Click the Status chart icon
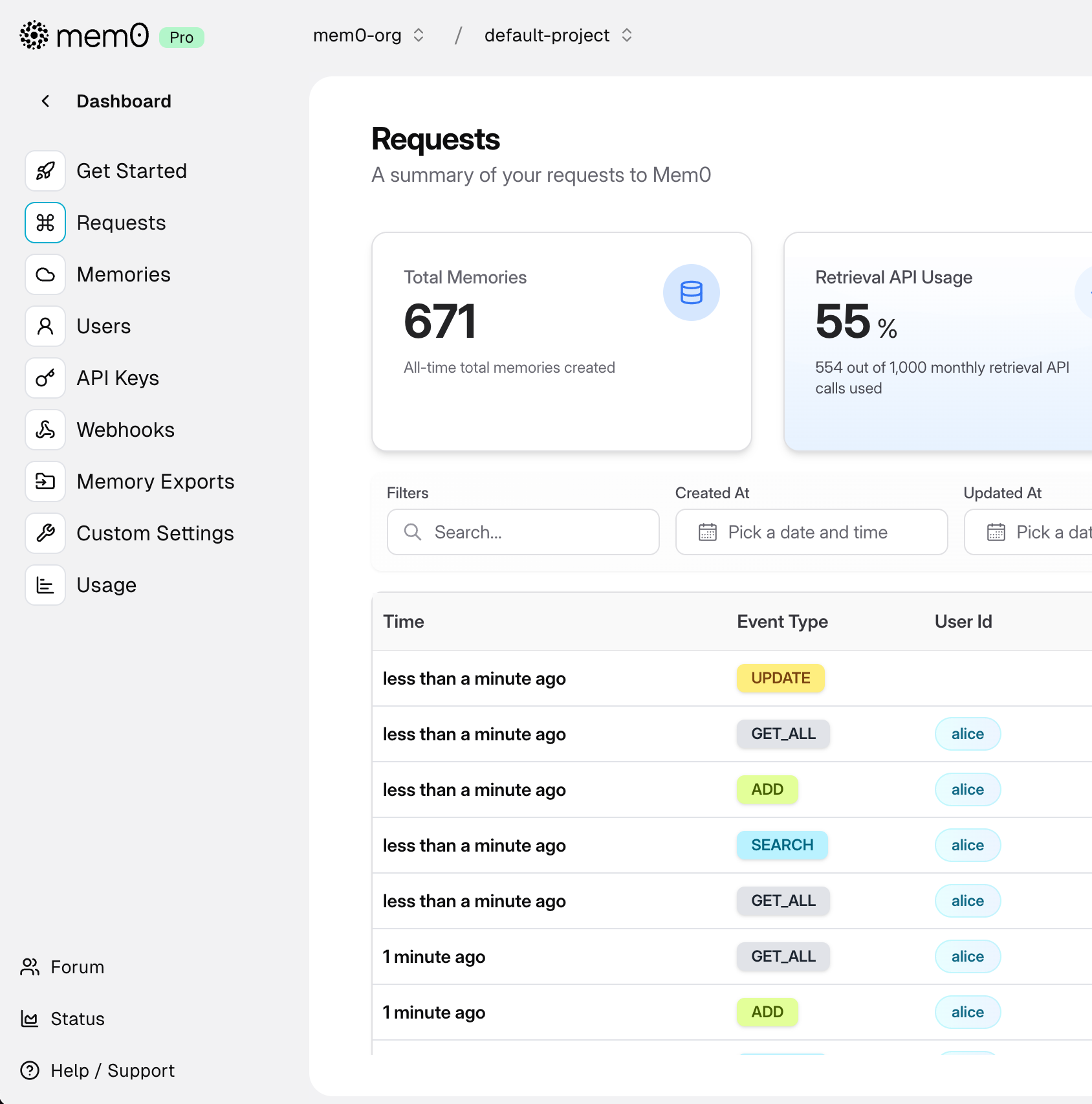 point(30,1019)
